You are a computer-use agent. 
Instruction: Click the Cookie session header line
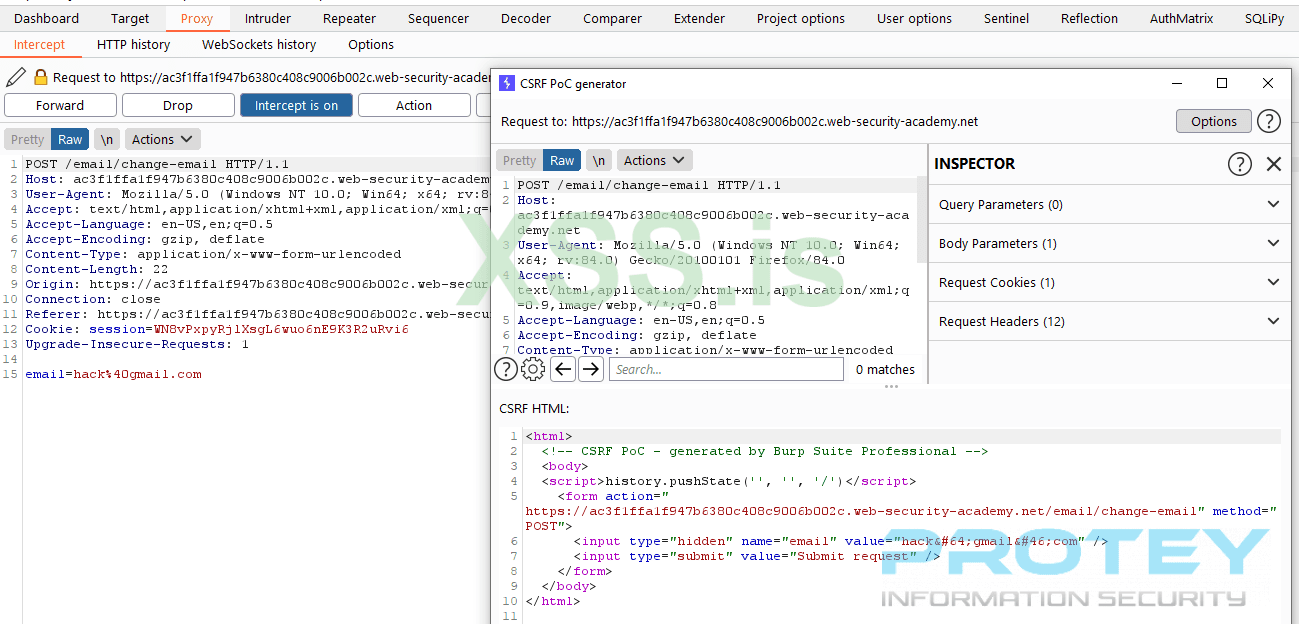pyautogui.click(x=217, y=329)
